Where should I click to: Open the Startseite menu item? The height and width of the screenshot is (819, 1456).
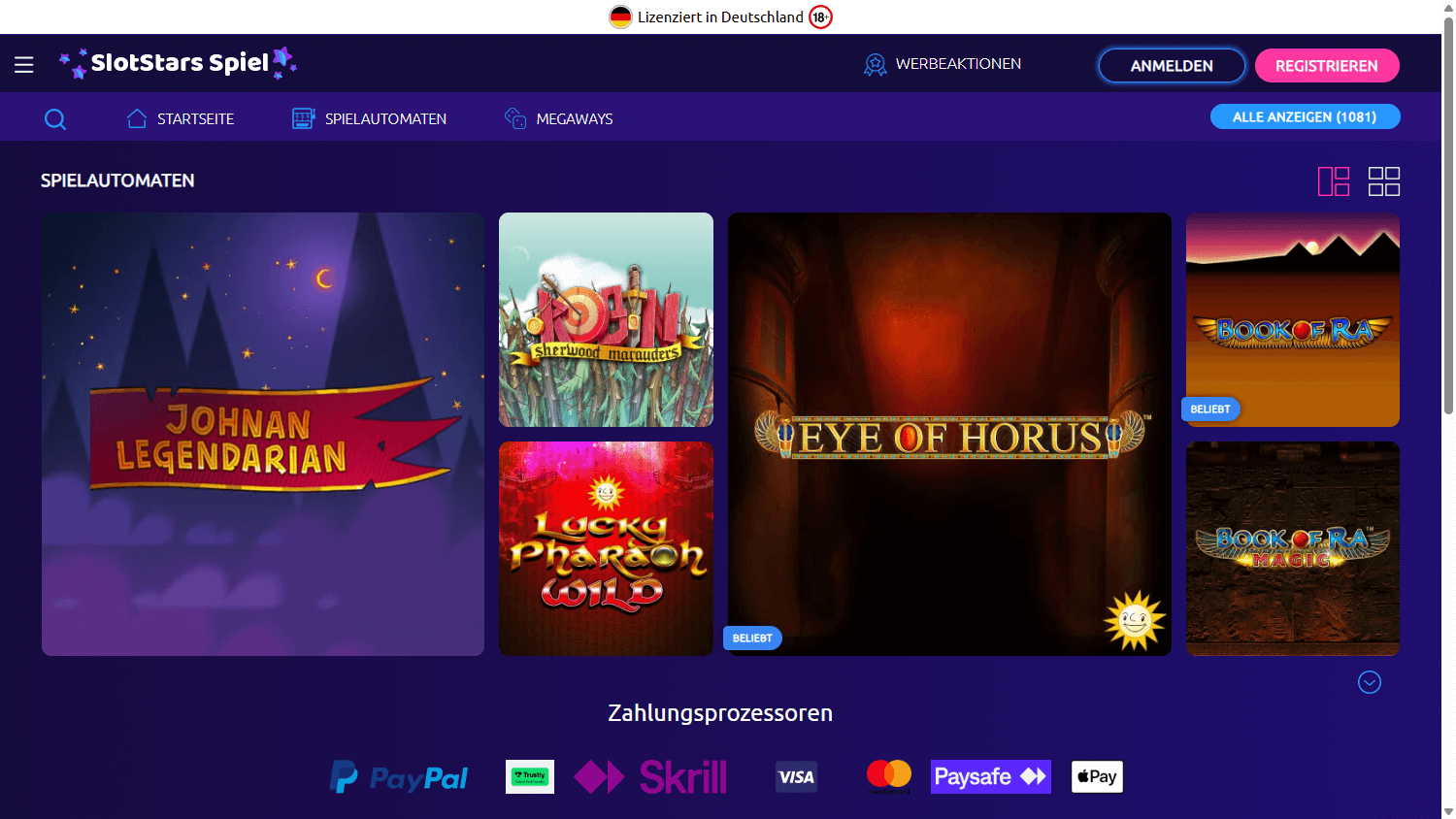coord(195,117)
